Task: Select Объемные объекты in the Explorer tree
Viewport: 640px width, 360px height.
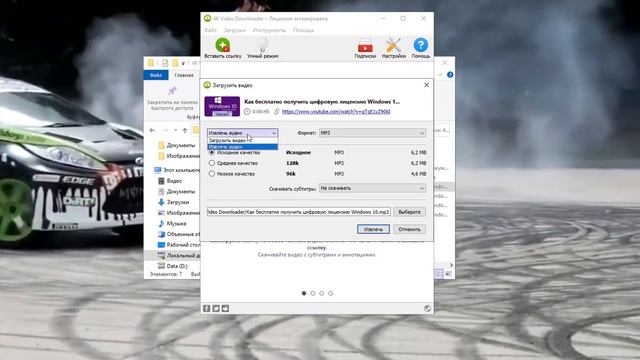Action: click(x=179, y=234)
